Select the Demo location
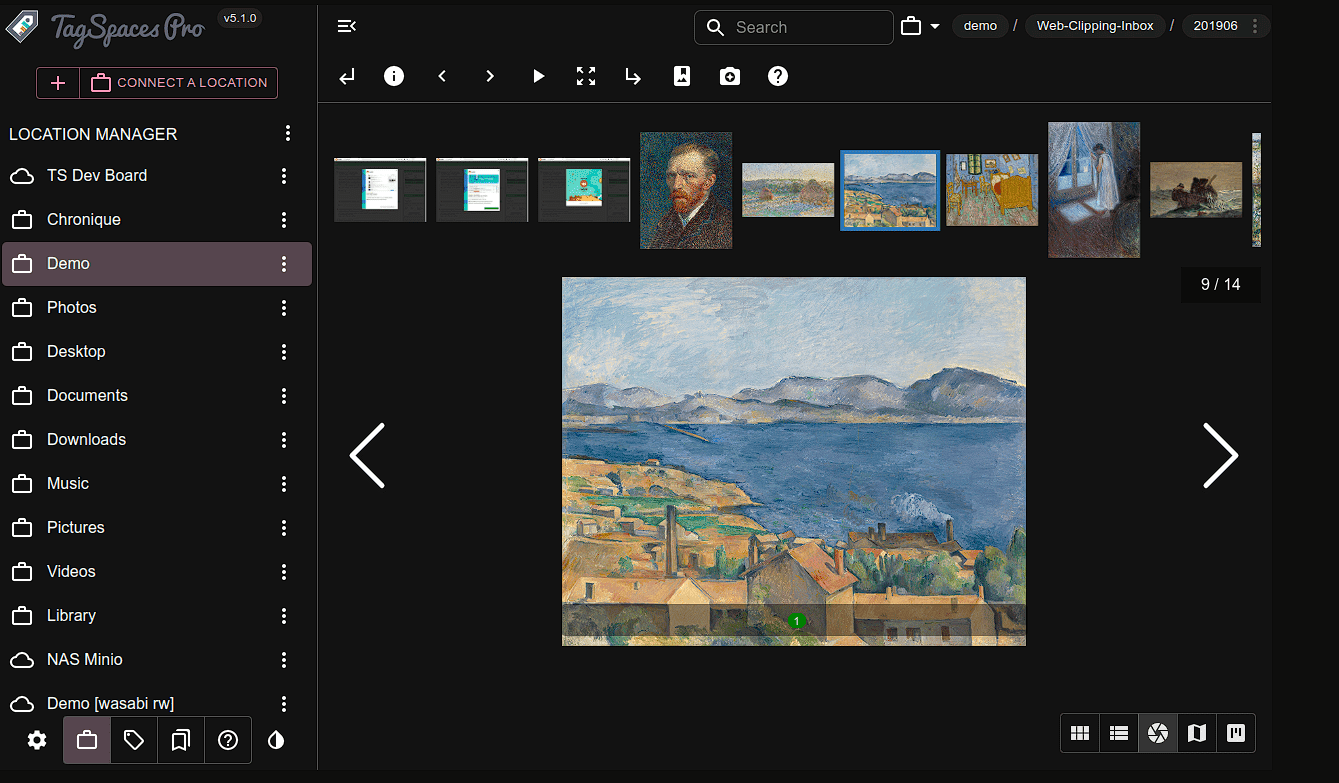The height and width of the screenshot is (783, 1339). [157, 264]
